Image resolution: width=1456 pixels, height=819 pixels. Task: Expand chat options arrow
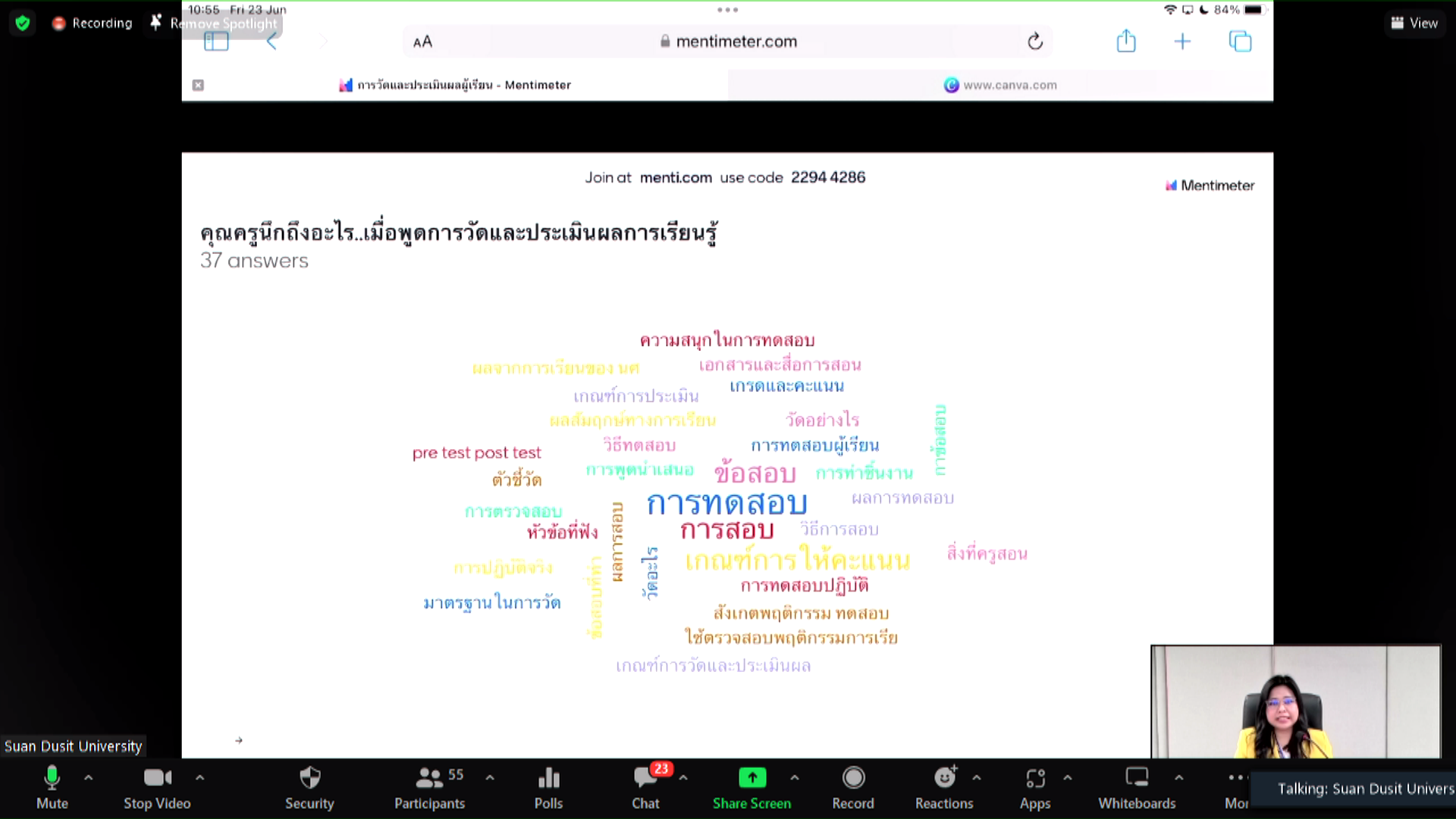683,778
